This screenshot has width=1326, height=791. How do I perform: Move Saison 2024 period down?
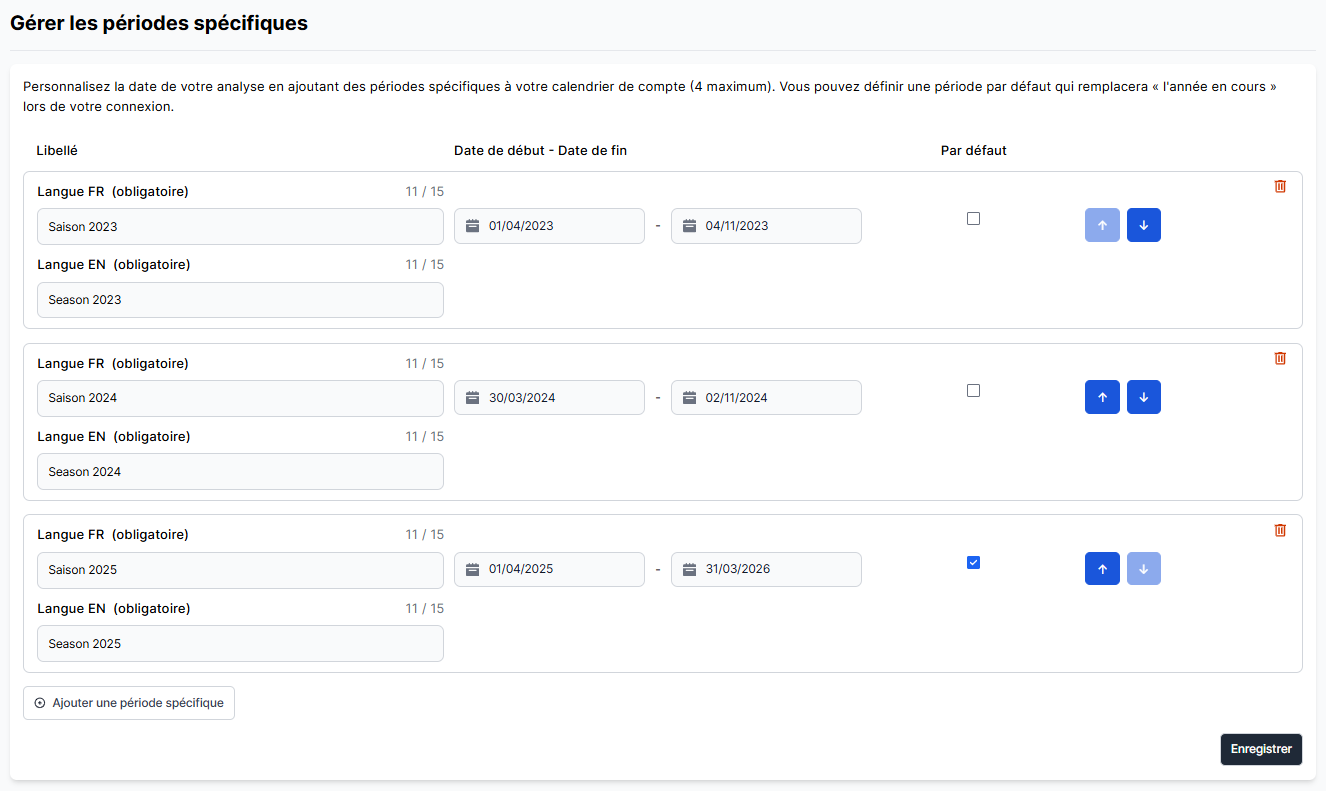(x=1143, y=397)
